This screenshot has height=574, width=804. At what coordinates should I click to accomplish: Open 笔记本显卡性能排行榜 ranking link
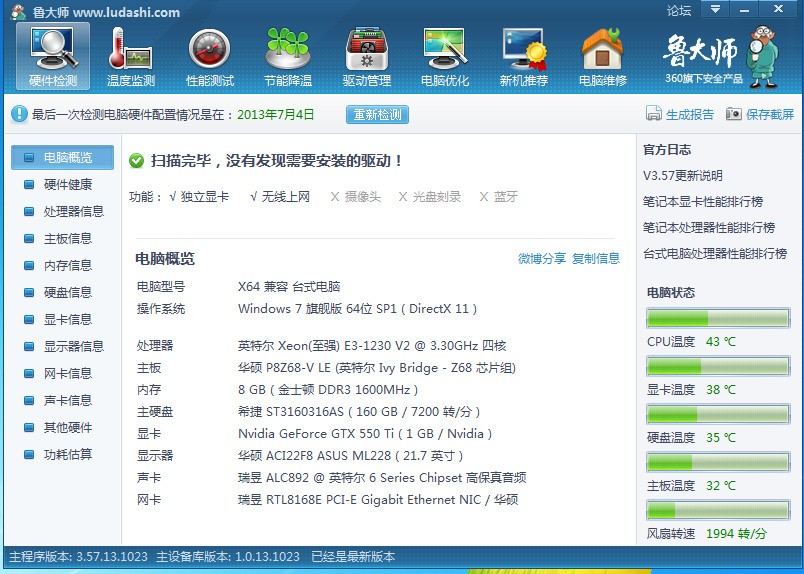(703, 202)
